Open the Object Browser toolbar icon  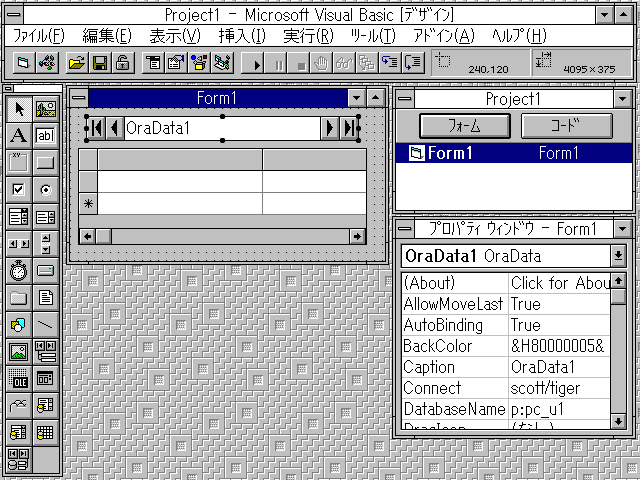pyautogui.click(x=199, y=63)
